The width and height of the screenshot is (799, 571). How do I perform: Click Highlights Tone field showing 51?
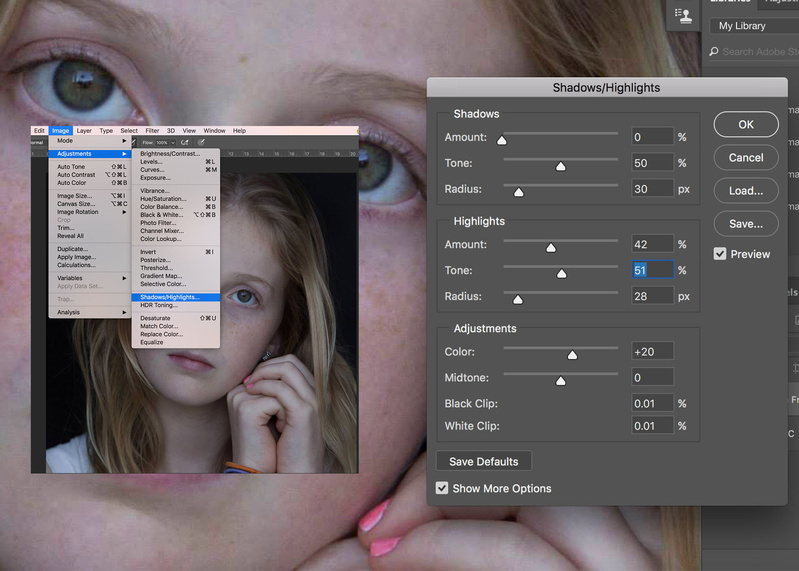pyautogui.click(x=652, y=270)
